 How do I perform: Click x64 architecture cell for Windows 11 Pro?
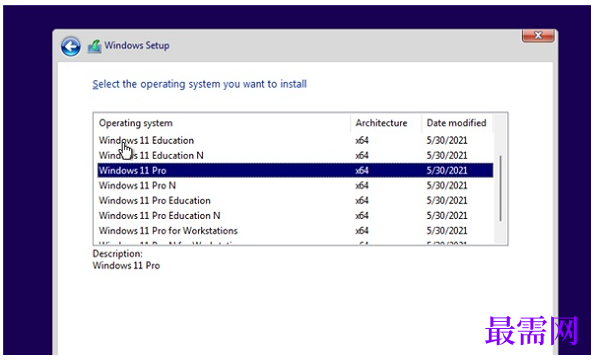[362, 171]
